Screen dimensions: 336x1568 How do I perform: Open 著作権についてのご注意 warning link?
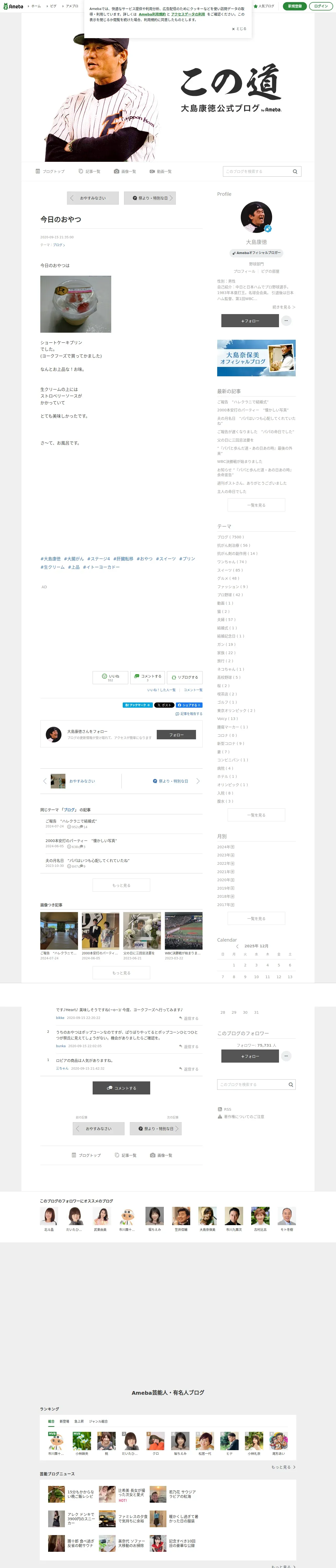pos(241,1117)
